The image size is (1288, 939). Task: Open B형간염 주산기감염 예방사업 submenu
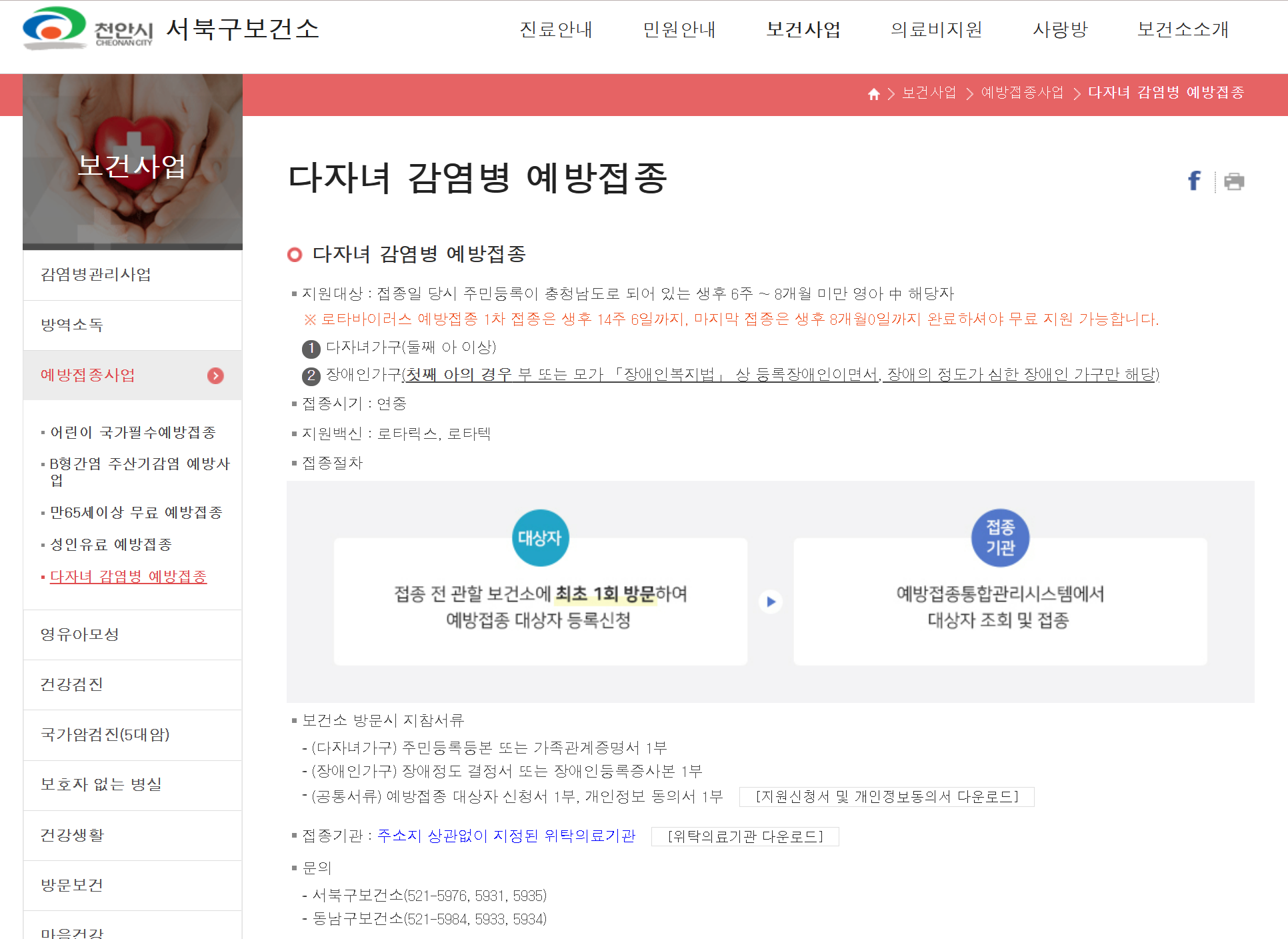pos(140,472)
